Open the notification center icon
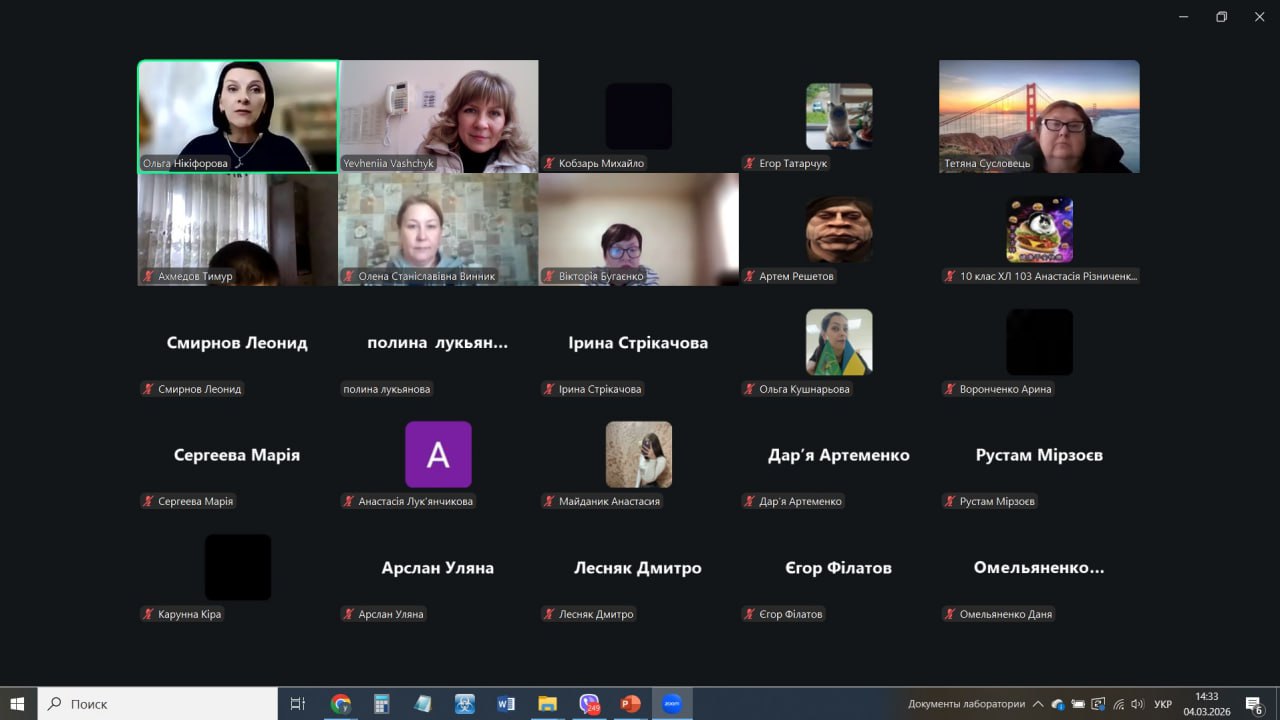 [x=1254, y=704]
